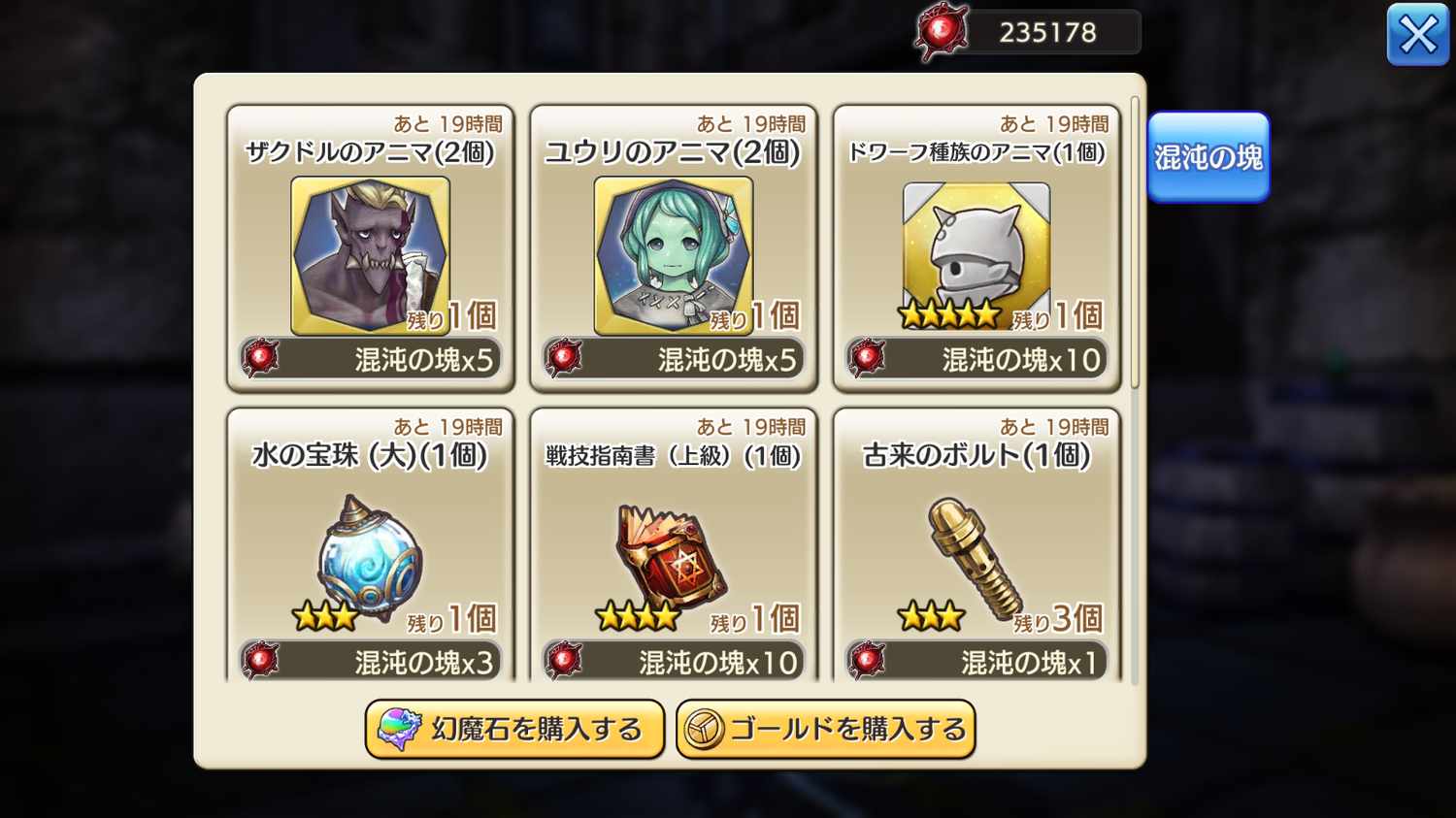Click the shop list vertical scrollbar
This screenshot has height=818, width=1456.
click(x=1135, y=243)
